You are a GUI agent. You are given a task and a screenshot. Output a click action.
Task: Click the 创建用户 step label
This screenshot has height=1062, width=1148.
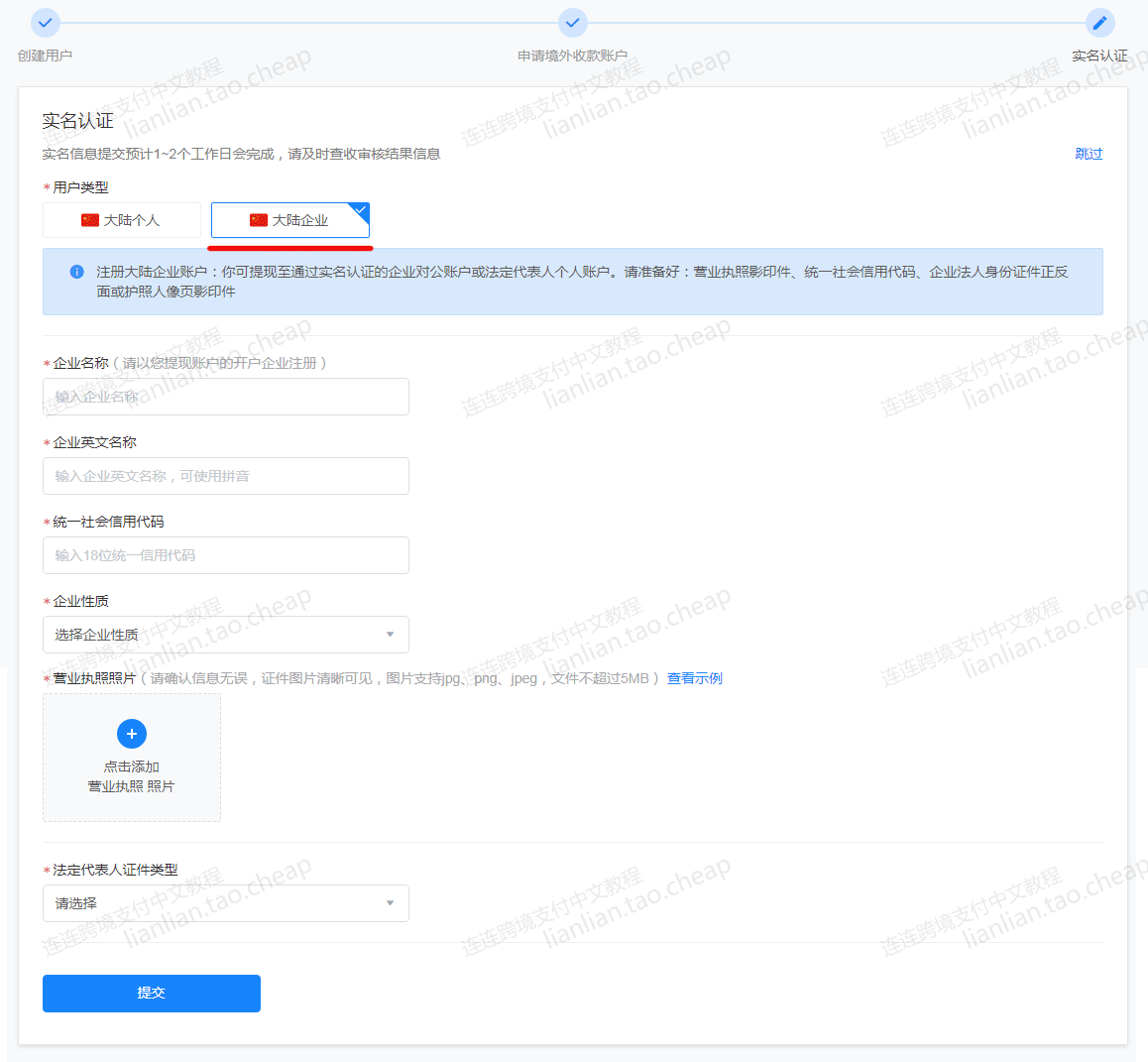(x=46, y=56)
